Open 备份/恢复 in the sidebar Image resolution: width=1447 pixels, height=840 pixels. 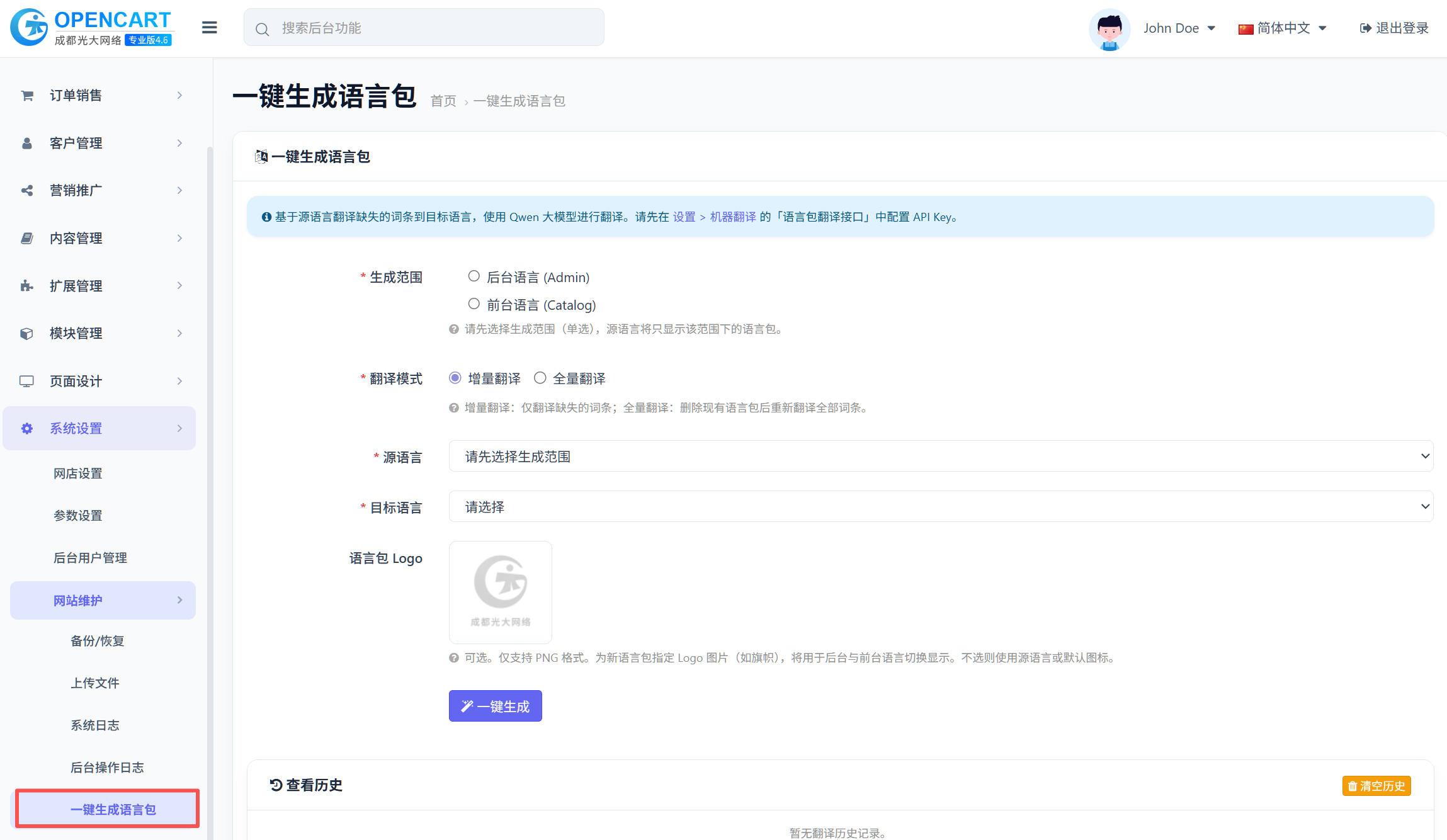click(97, 641)
